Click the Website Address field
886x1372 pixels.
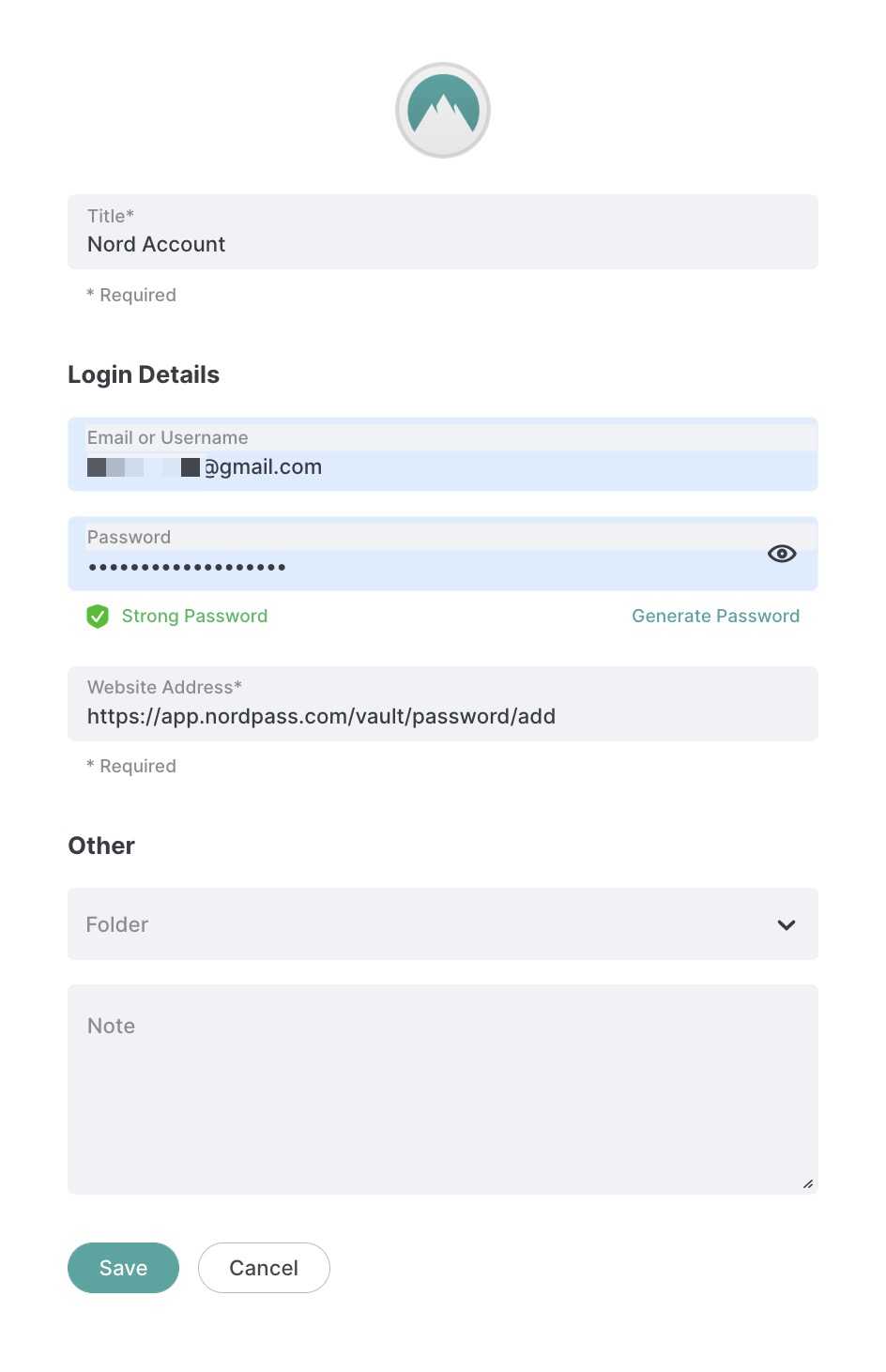click(x=443, y=704)
